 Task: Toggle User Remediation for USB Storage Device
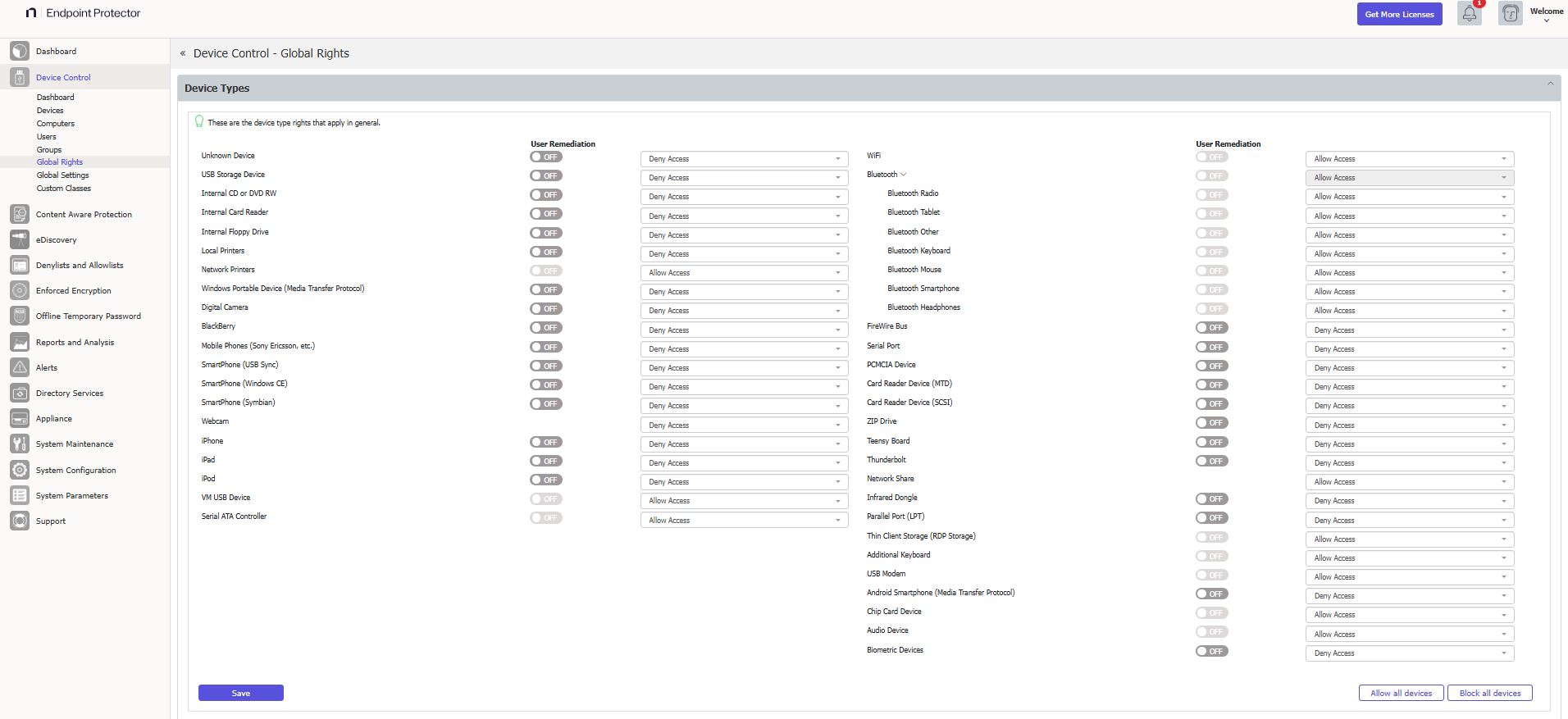[x=546, y=175]
